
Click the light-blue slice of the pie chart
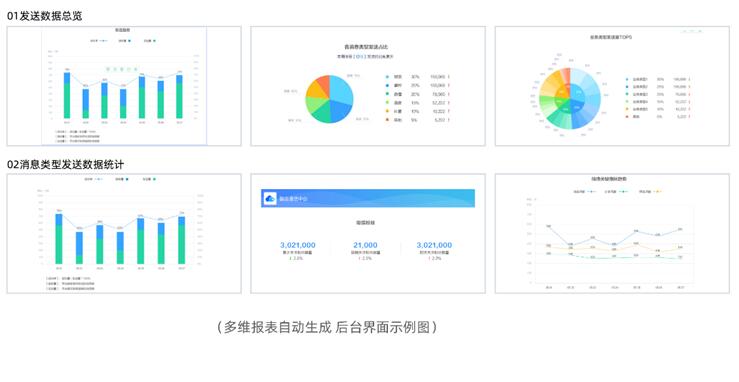(x=341, y=89)
